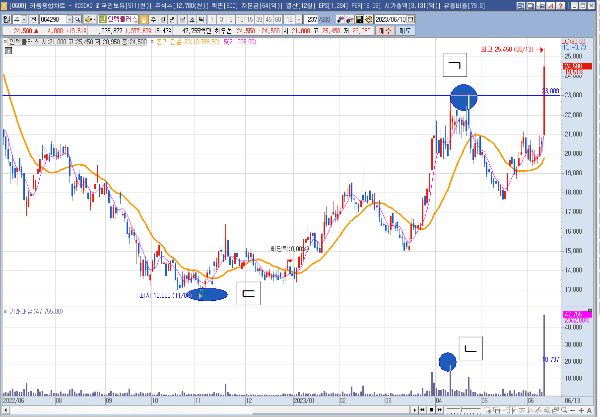Select the minute (분) chart period button
This screenshot has width=600, height=417.
coord(183,19)
